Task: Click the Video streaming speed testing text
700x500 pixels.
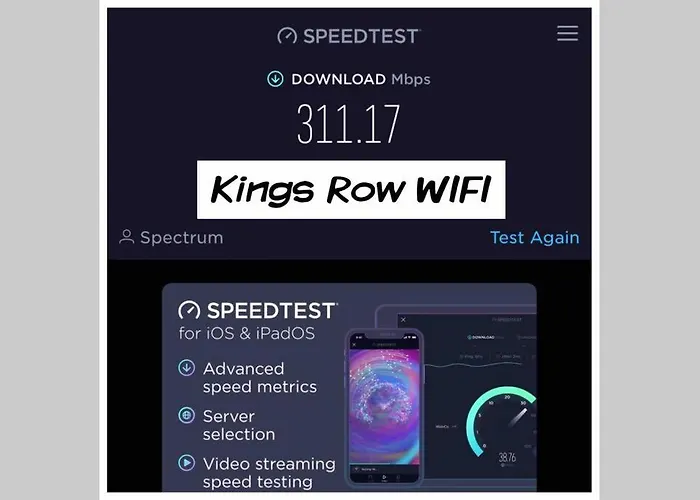Action: [269, 473]
